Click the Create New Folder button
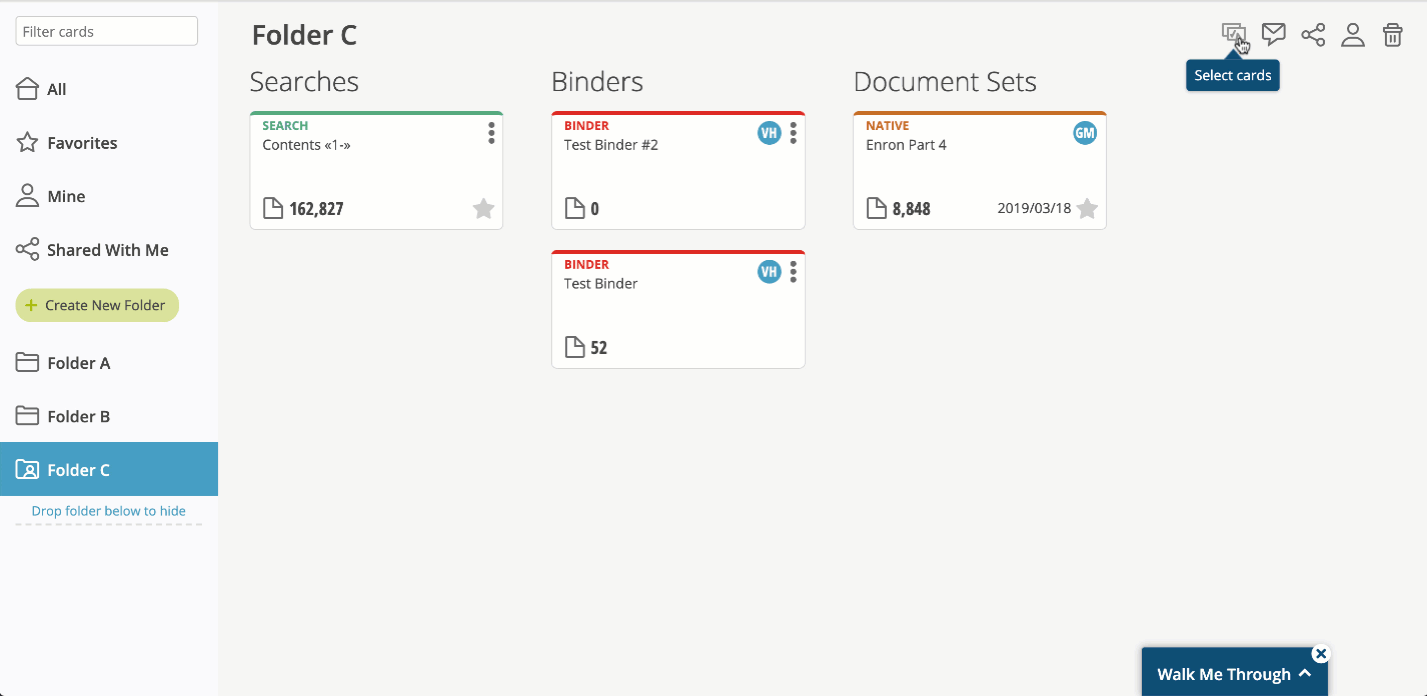The width and height of the screenshot is (1427, 696). click(x=97, y=305)
